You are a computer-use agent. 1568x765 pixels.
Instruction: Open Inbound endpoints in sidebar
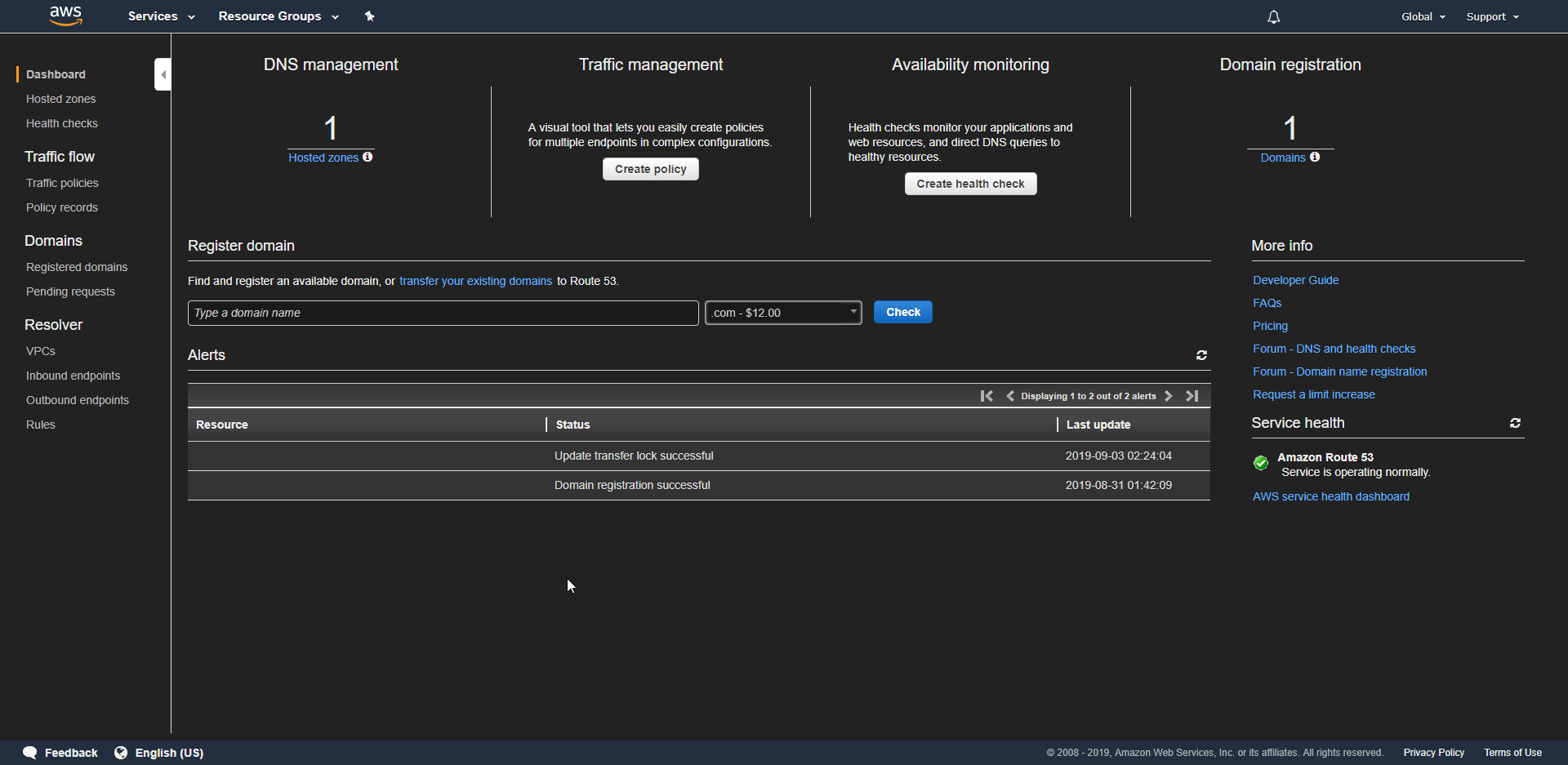point(73,376)
